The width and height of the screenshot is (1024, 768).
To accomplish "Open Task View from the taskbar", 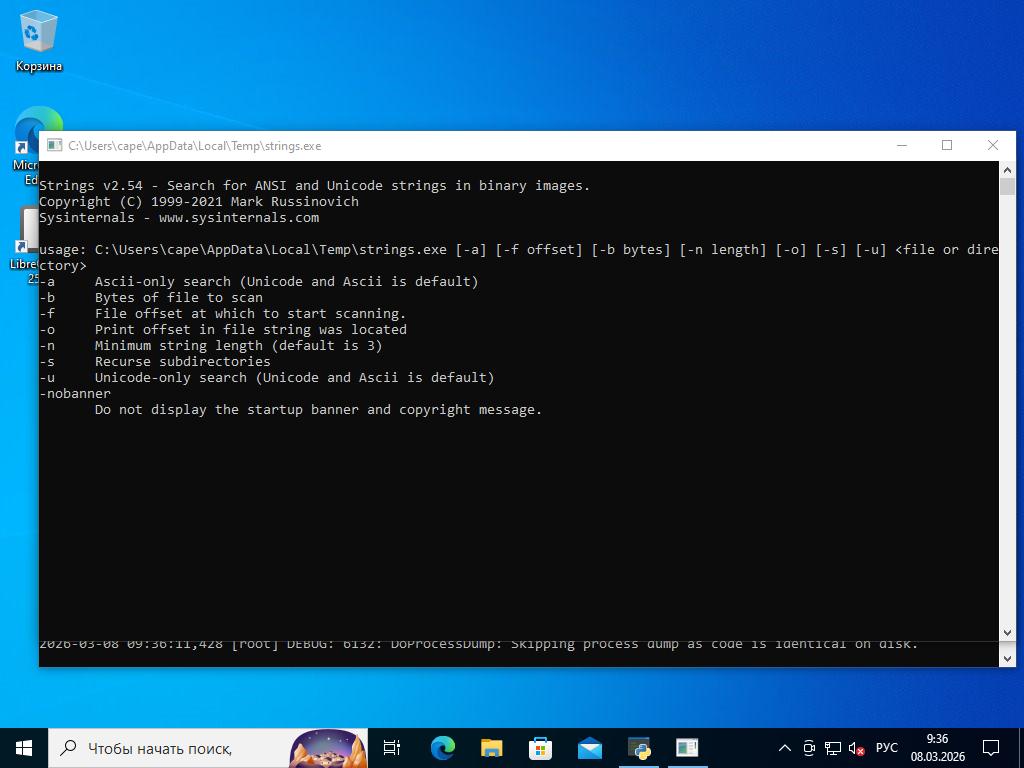I will click(x=392, y=747).
